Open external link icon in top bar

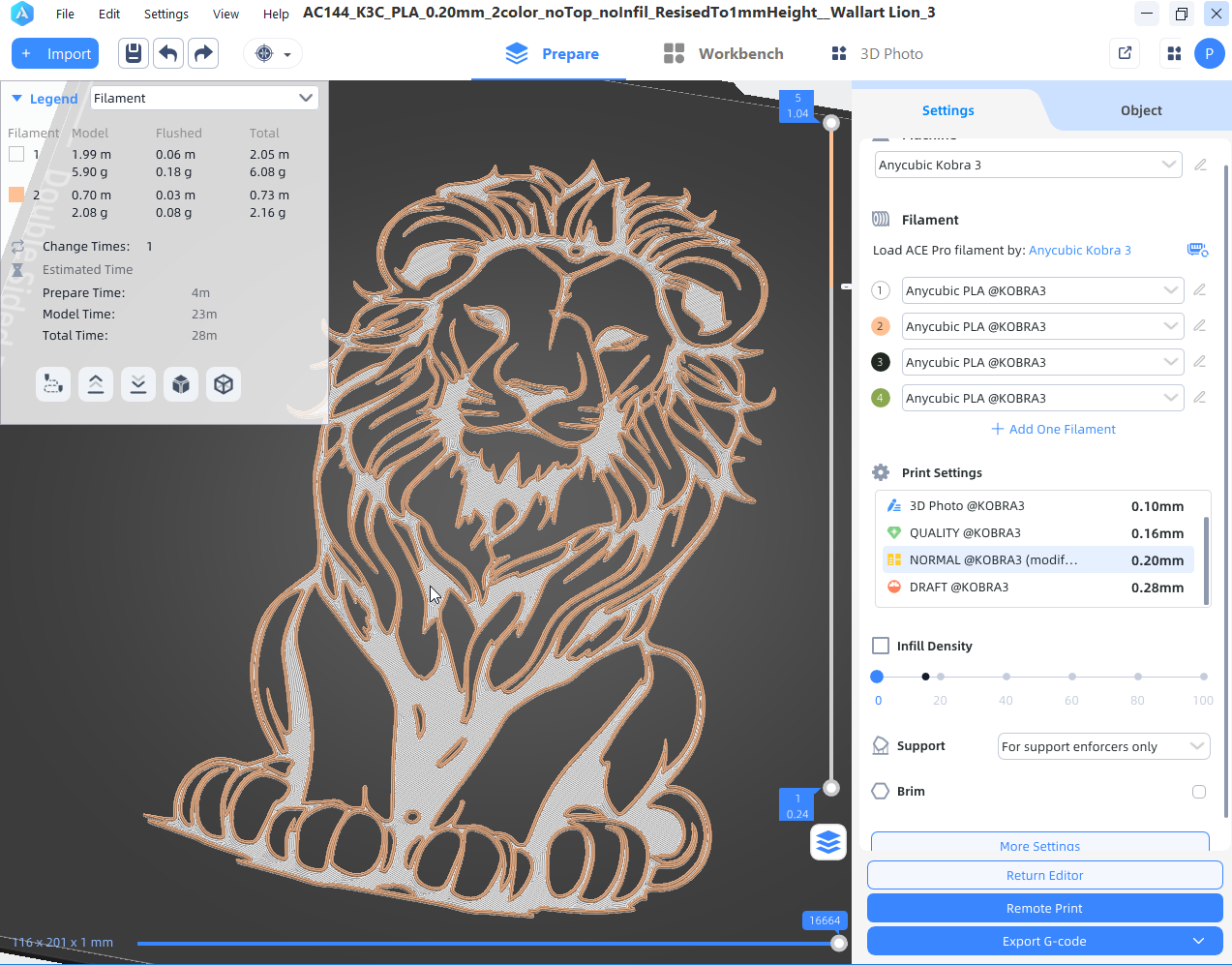1125,53
